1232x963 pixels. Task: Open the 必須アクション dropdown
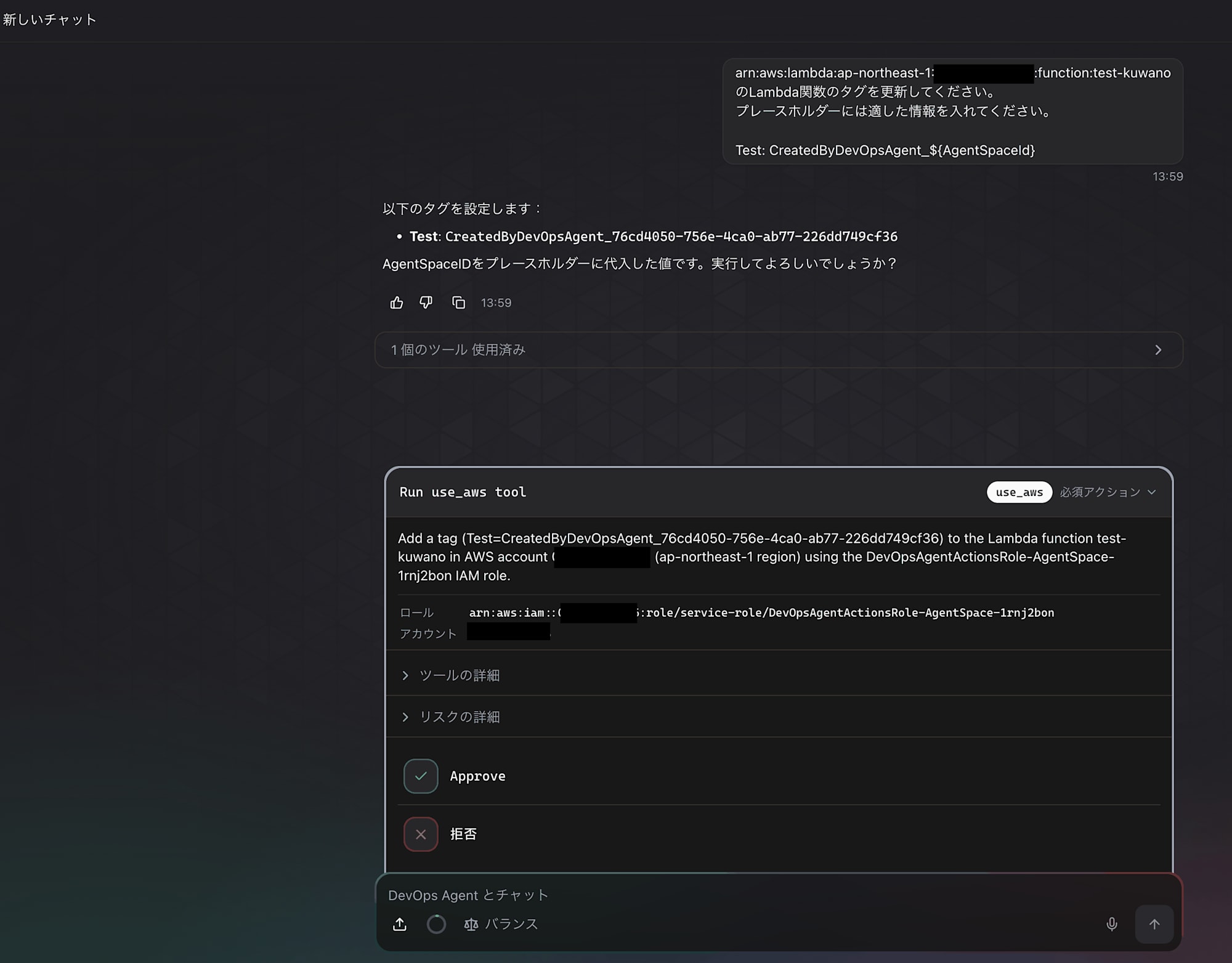click(x=1108, y=492)
